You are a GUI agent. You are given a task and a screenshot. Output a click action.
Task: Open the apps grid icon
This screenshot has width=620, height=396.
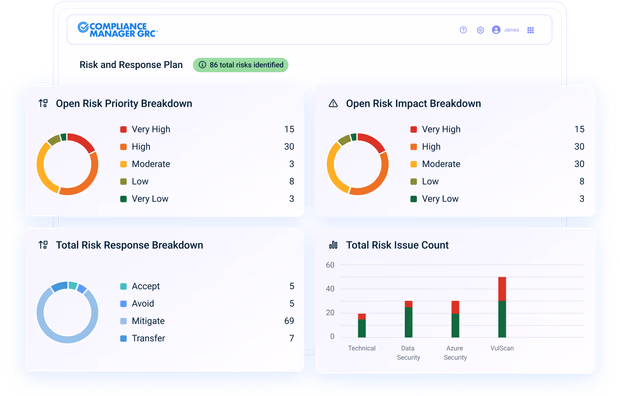tap(531, 30)
